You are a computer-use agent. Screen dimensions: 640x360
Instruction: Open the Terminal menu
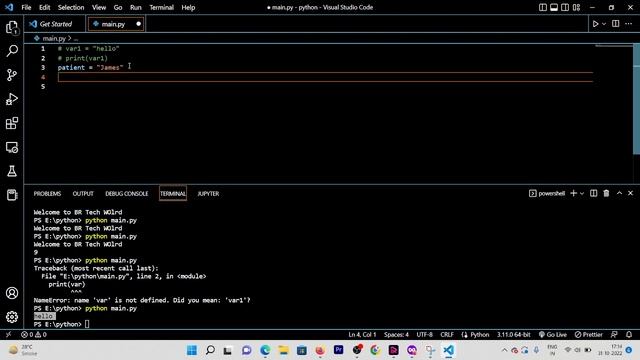click(x=161, y=7)
